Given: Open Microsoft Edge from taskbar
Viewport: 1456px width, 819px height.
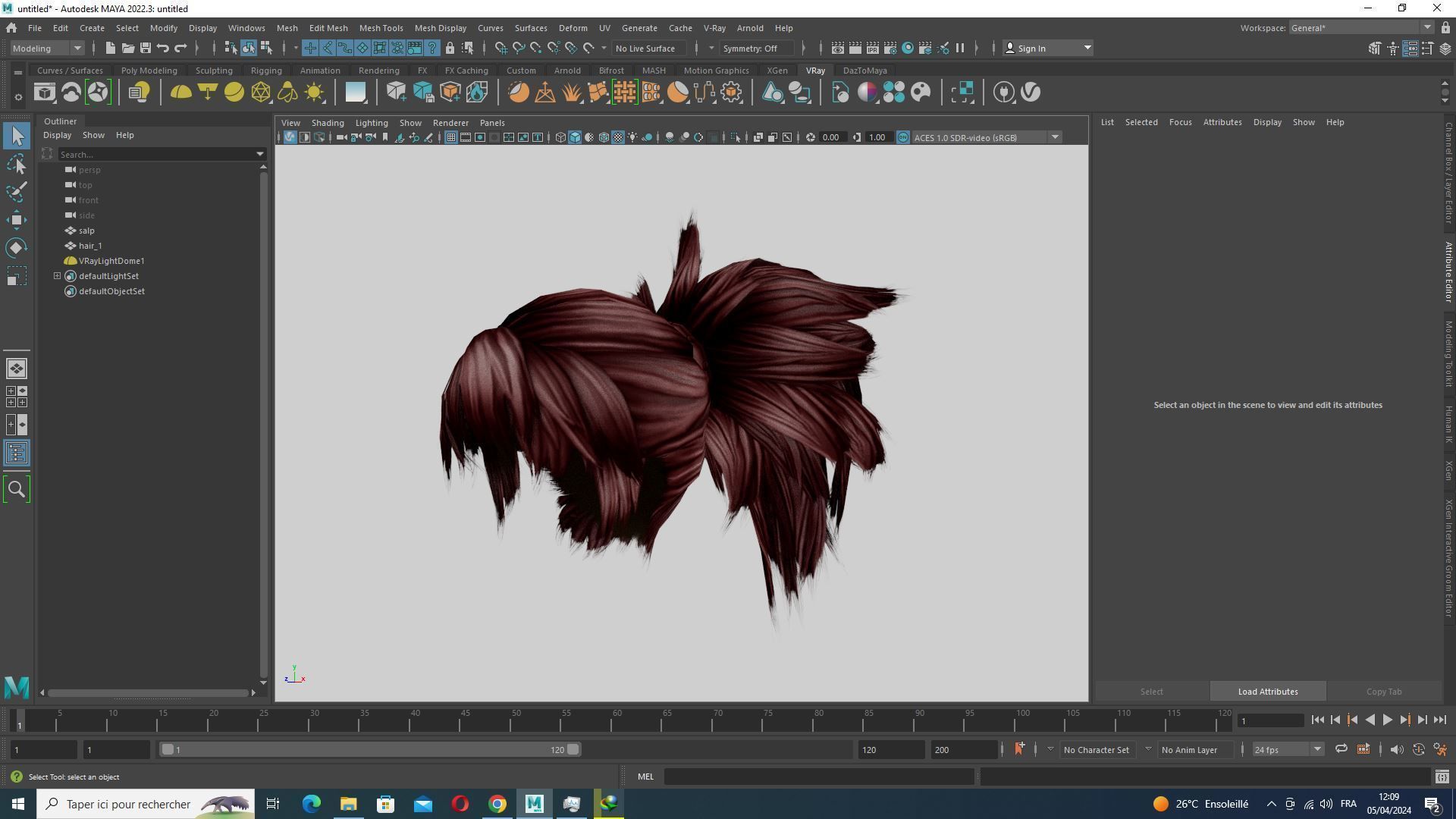Looking at the screenshot, I should pos(311,804).
